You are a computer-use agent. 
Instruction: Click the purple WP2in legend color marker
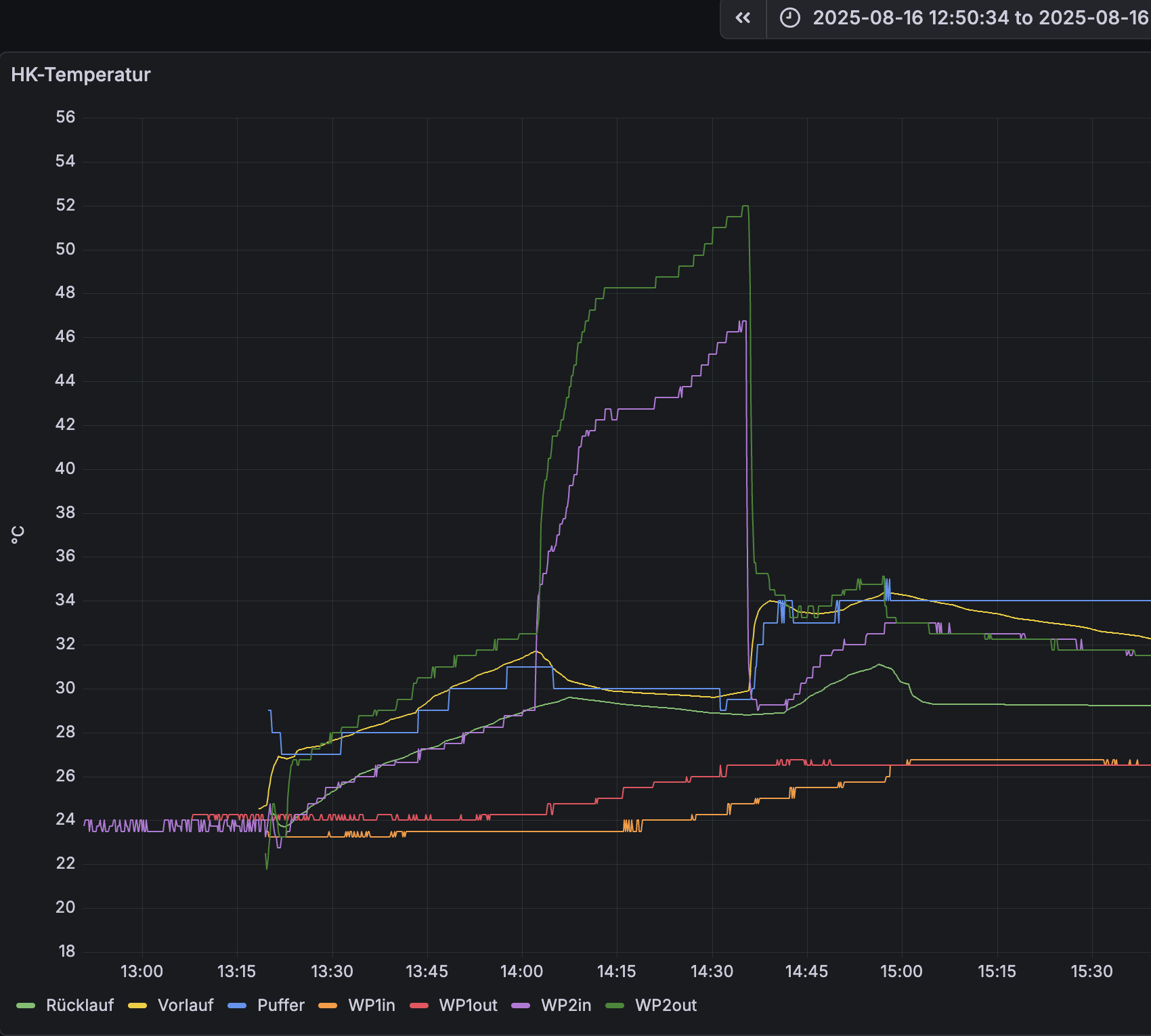[x=521, y=1006]
